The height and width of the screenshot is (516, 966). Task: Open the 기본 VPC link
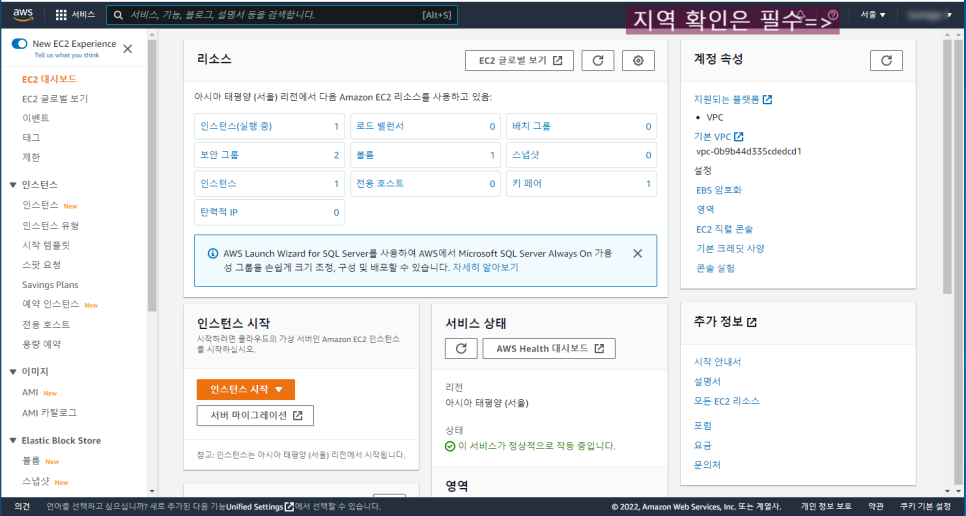click(x=718, y=137)
